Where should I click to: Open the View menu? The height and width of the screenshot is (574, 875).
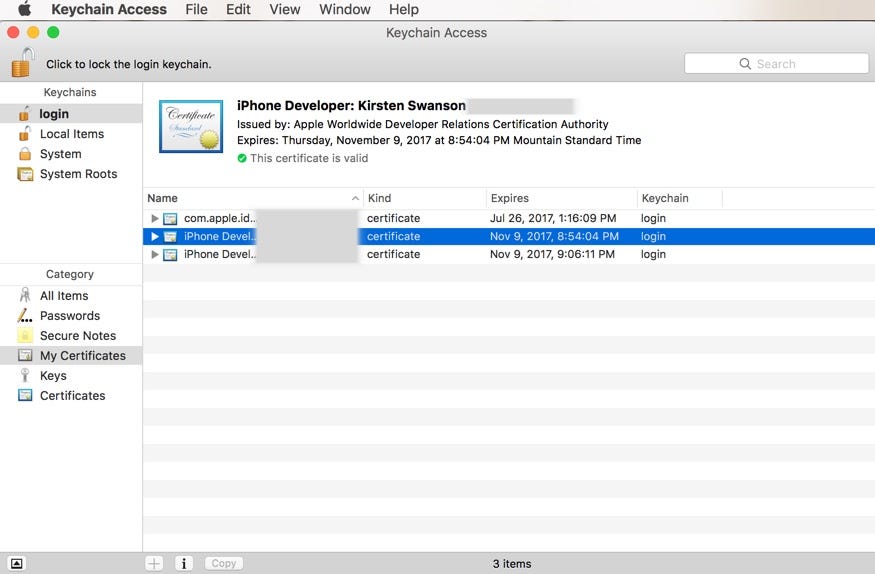tap(285, 9)
